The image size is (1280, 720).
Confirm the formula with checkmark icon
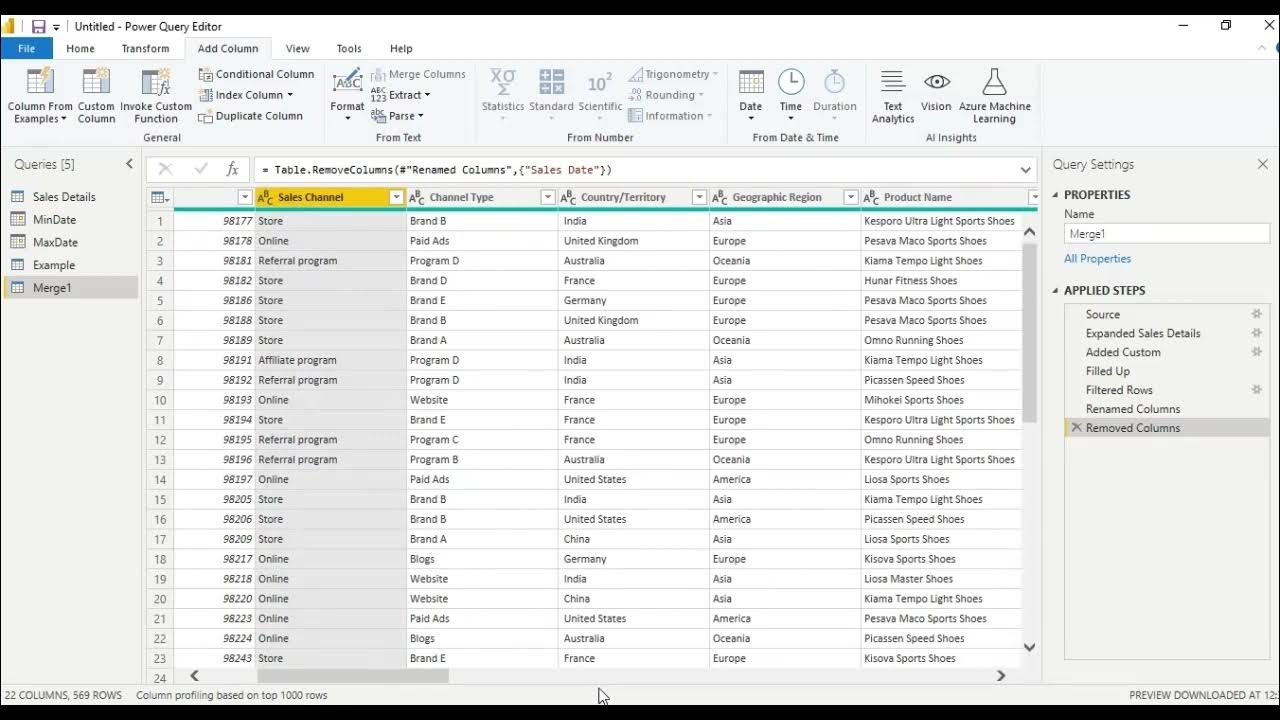[201, 170]
